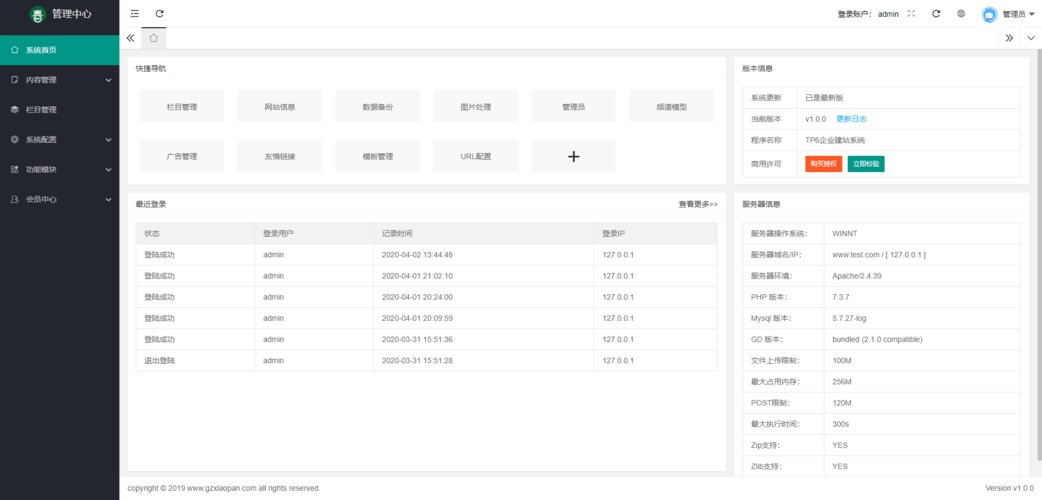Expand the 系统配置 sidebar menu
1042x500 pixels.
[x=59, y=140]
